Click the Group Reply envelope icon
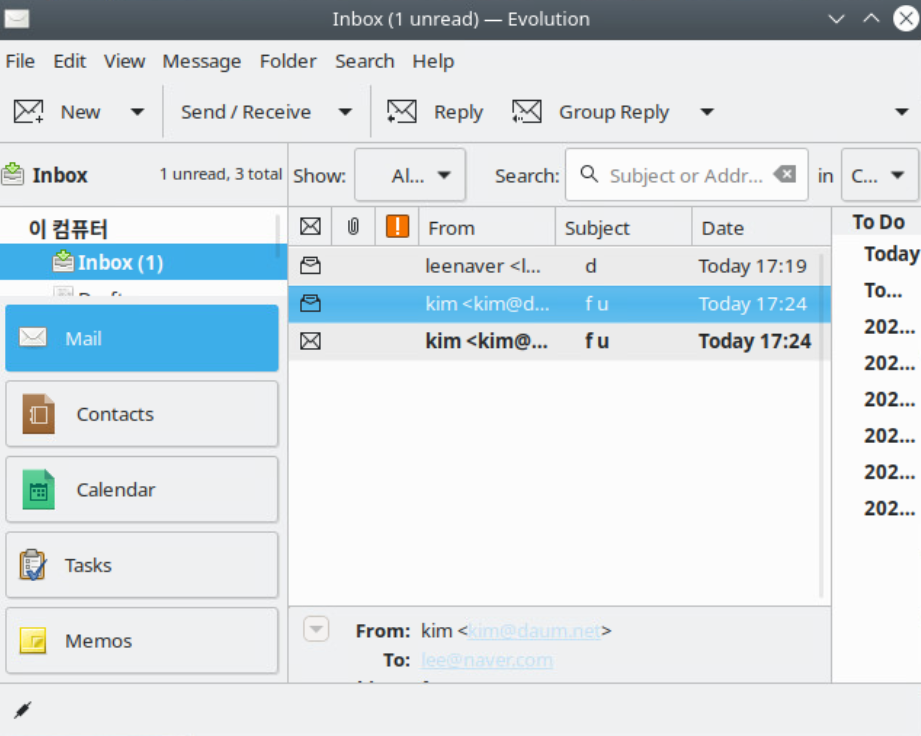This screenshot has height=736, width=921. [526, 112]
